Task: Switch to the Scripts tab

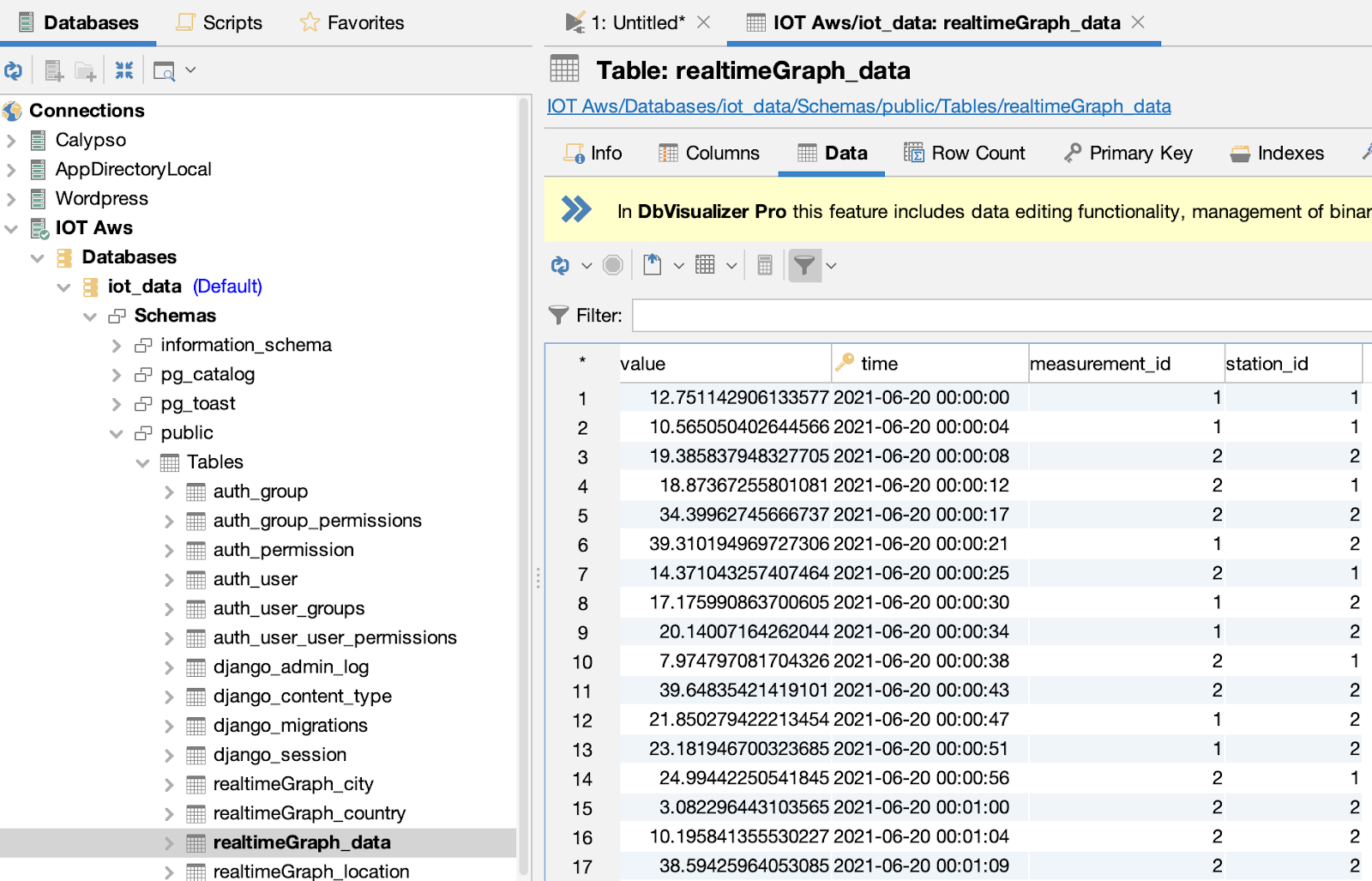Action: pos(220,22)
